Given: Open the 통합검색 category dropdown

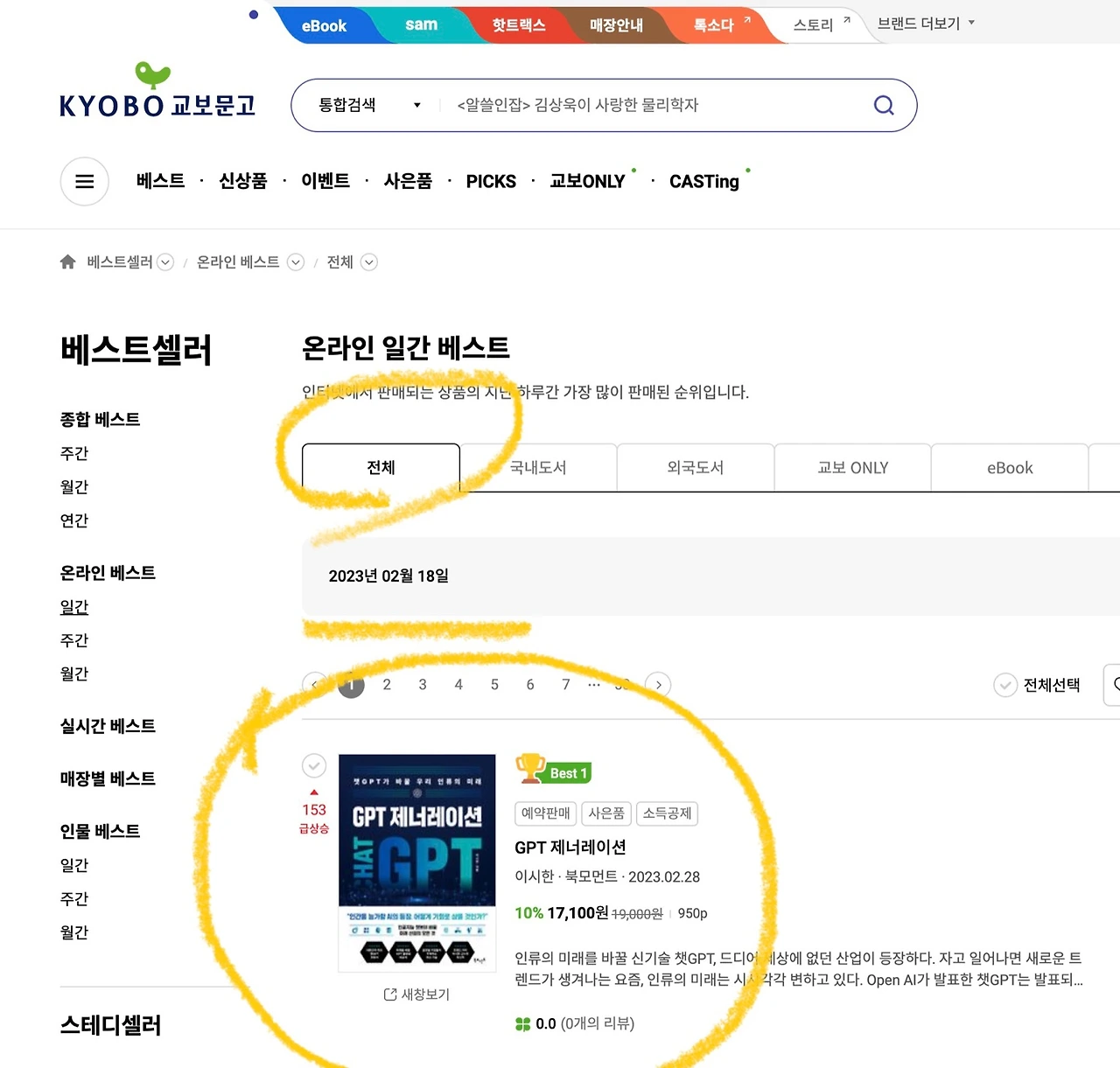Looking at the screenshot, I should click(x=369, y=105).
